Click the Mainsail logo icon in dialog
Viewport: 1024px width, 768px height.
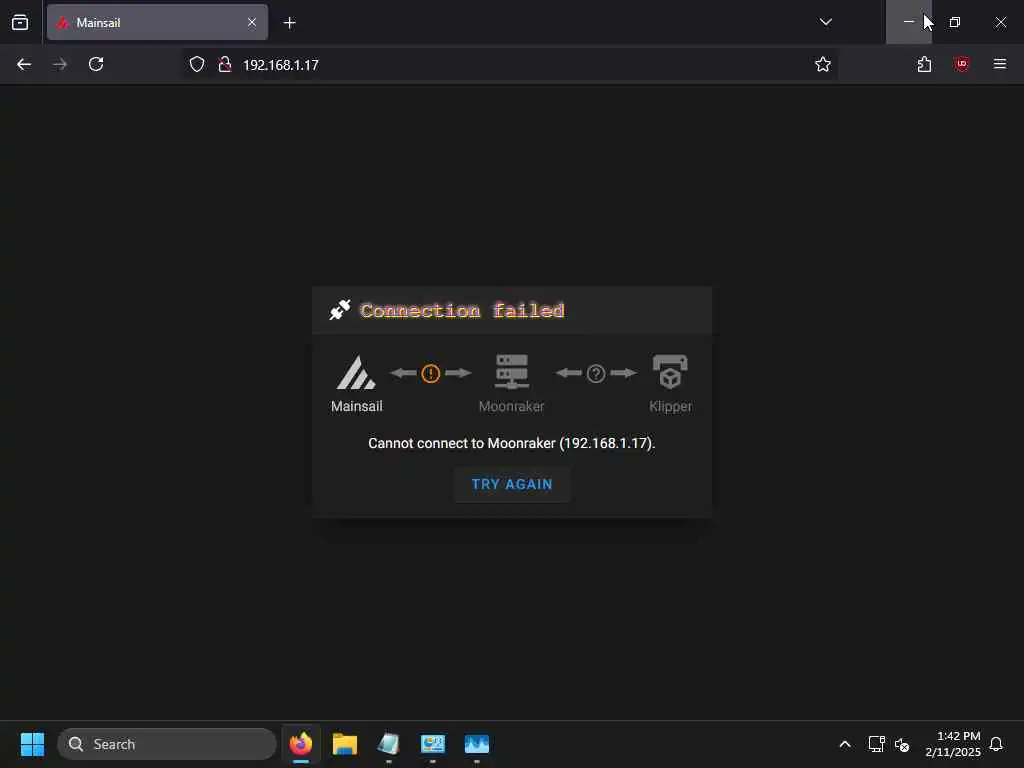click(x=356, y=372)
